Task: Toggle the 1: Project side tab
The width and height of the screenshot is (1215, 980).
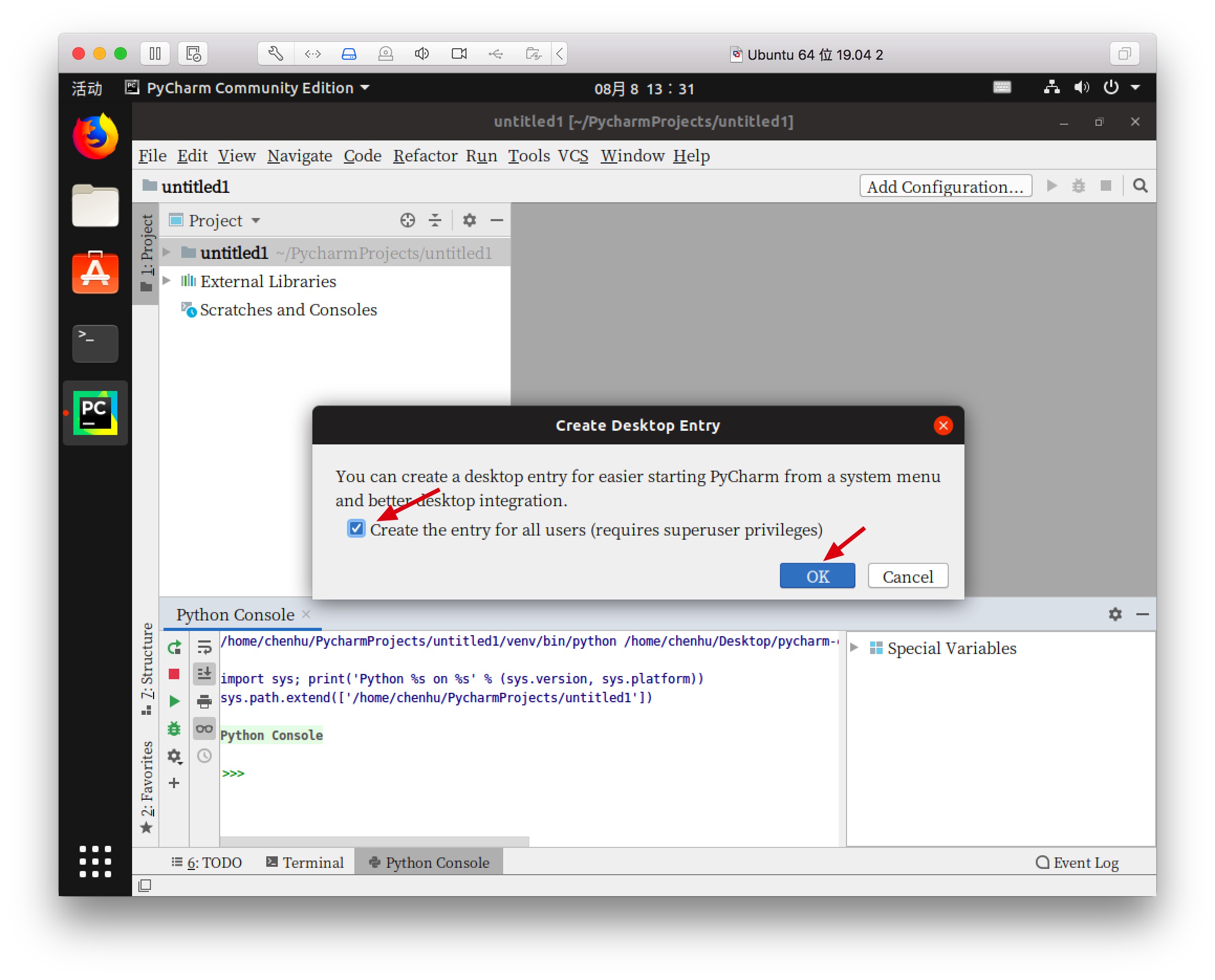Action: click(146, 254)
